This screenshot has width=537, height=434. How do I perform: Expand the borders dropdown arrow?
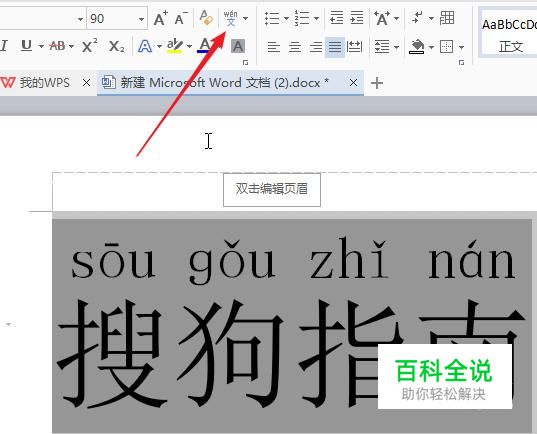pyautogui.click(x=461, y=47)
